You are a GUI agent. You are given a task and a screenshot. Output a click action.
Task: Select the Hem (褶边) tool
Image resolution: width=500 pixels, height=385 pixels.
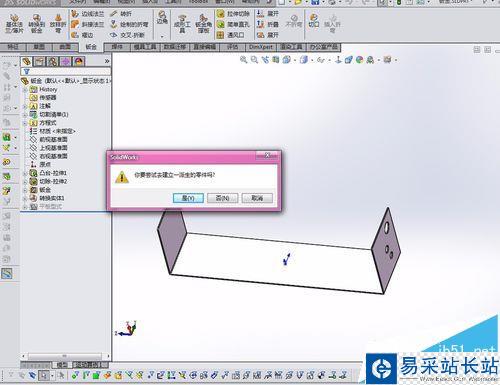[x=83, y=35]
